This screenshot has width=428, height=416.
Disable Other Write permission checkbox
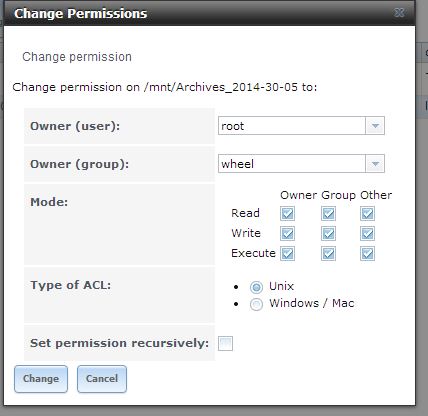[367, 234]
